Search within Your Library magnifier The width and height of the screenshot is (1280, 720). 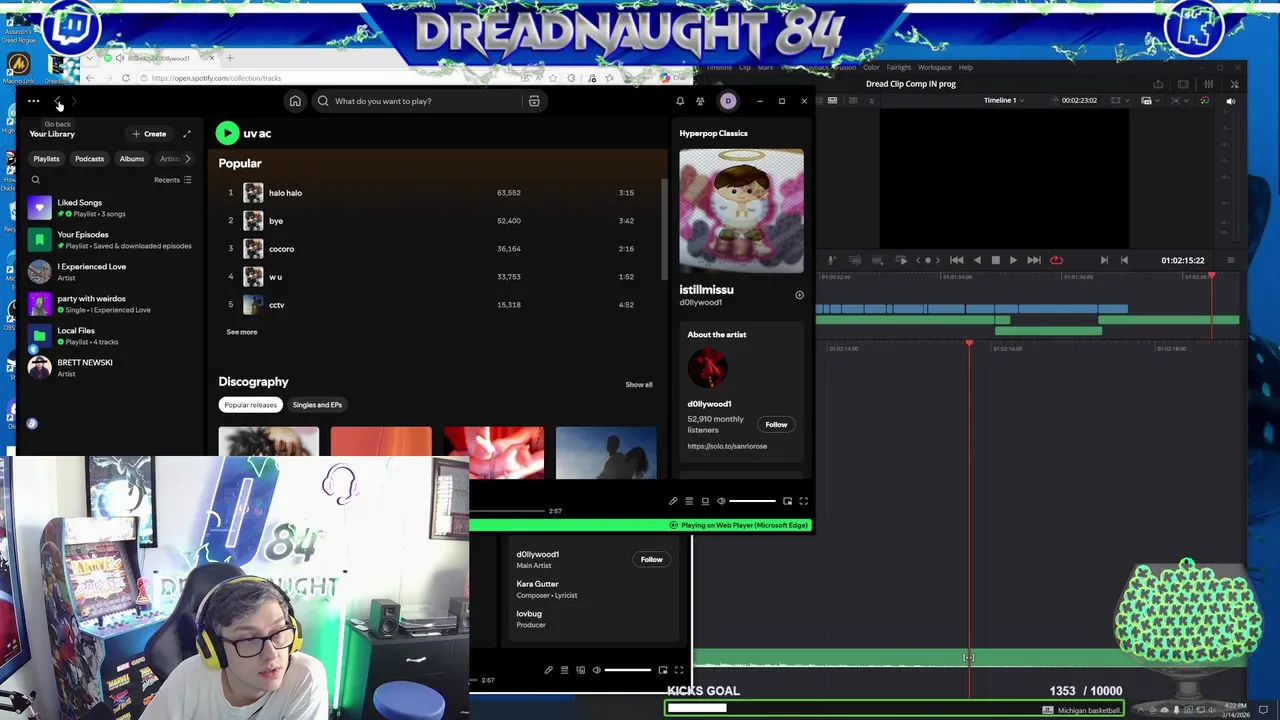pyautogui.click(x=36, y=180)
